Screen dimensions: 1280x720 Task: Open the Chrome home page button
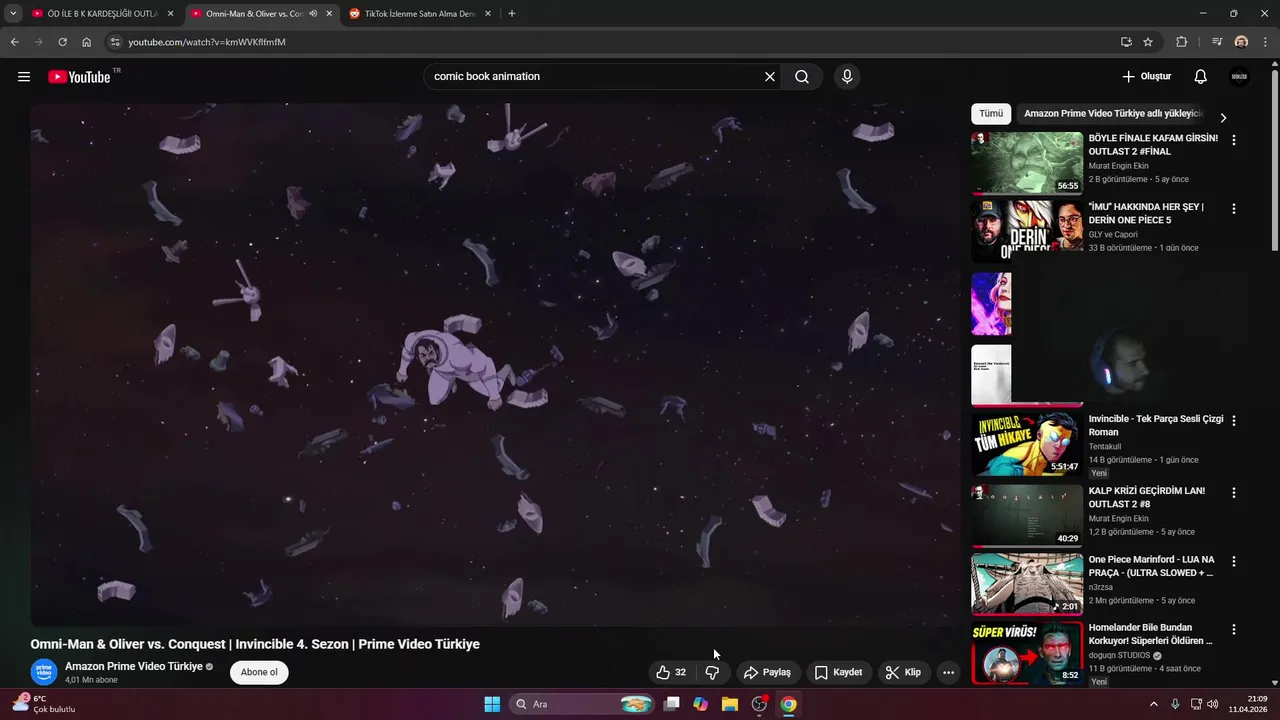tap(87, 42)
